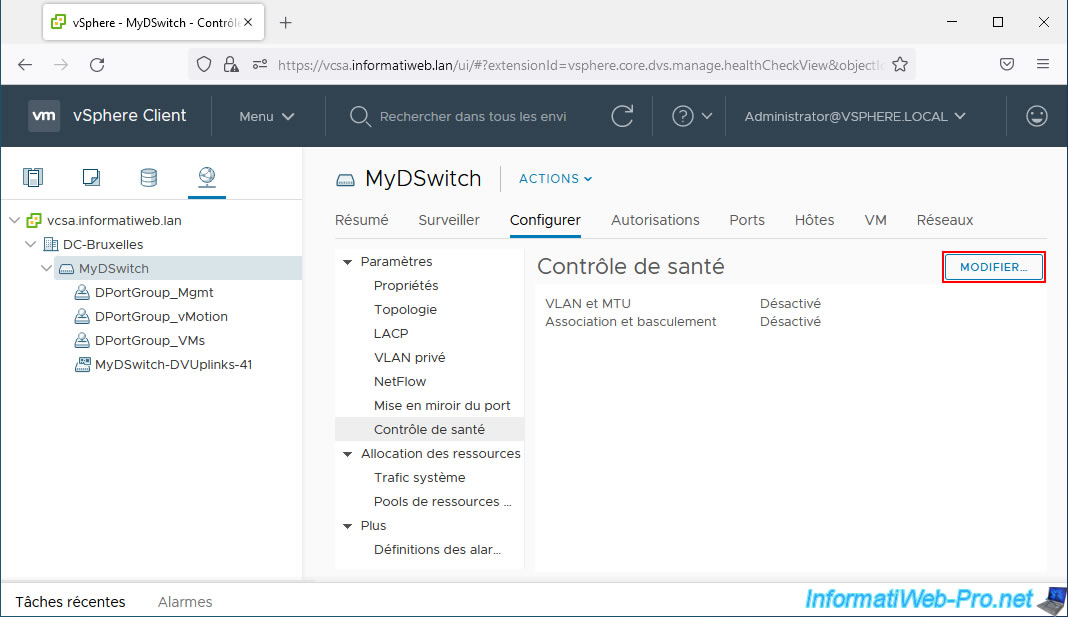Open the Hosts and Clusters inventory icon

(33, 178)
